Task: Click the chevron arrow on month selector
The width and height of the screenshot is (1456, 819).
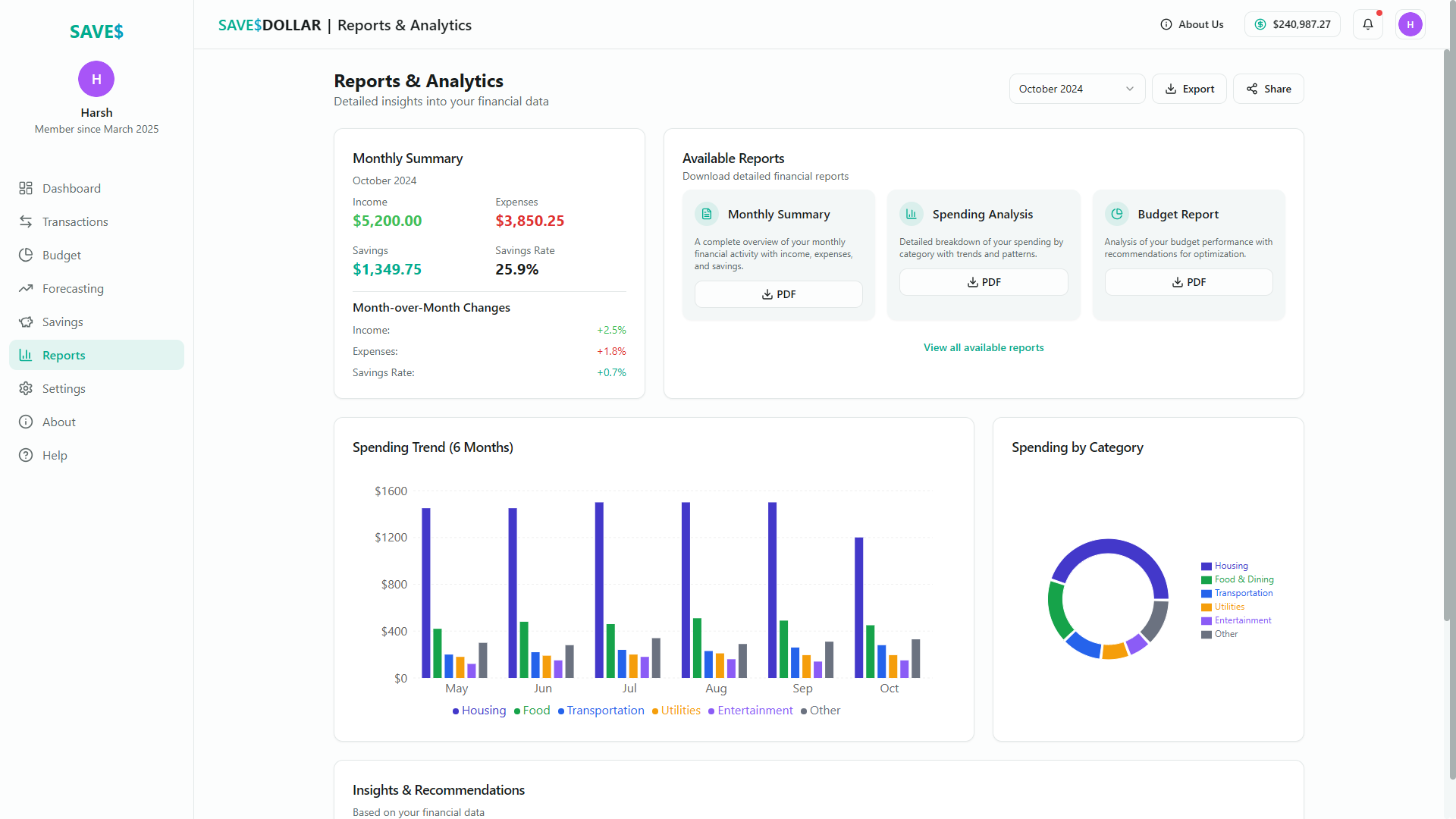Action: click(x=1130, y=89)
